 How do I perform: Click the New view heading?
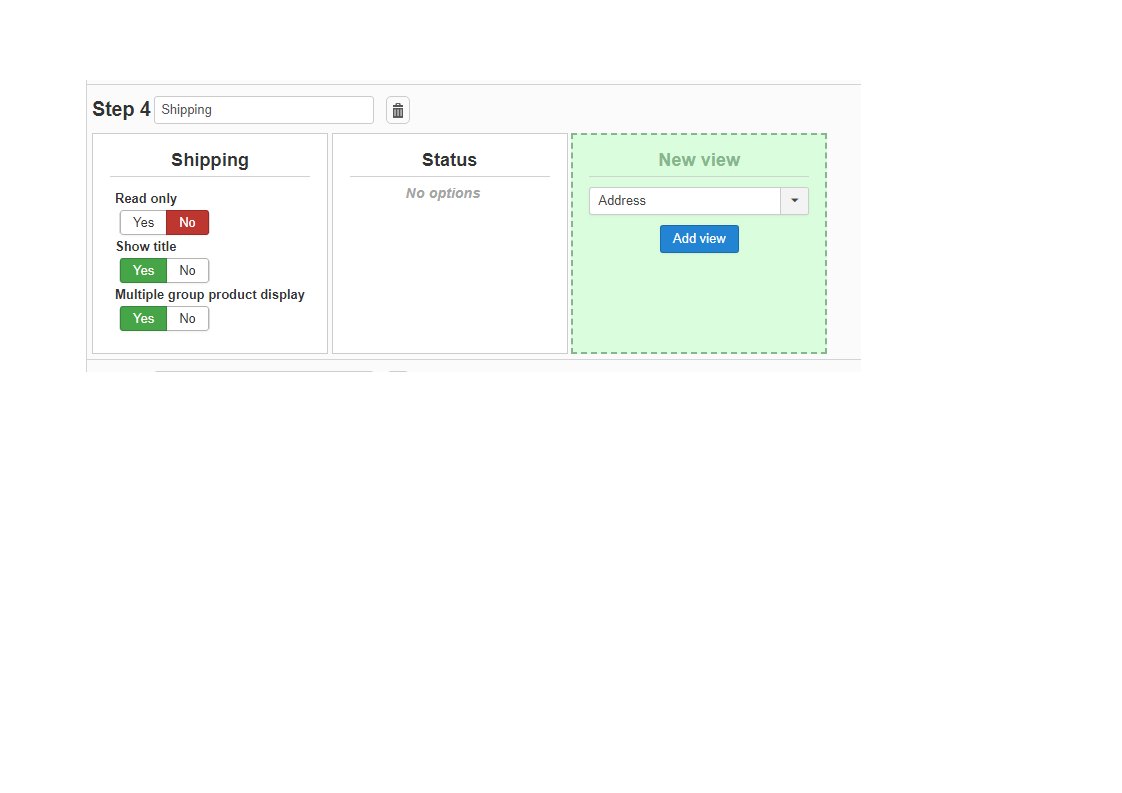[699, 160]
